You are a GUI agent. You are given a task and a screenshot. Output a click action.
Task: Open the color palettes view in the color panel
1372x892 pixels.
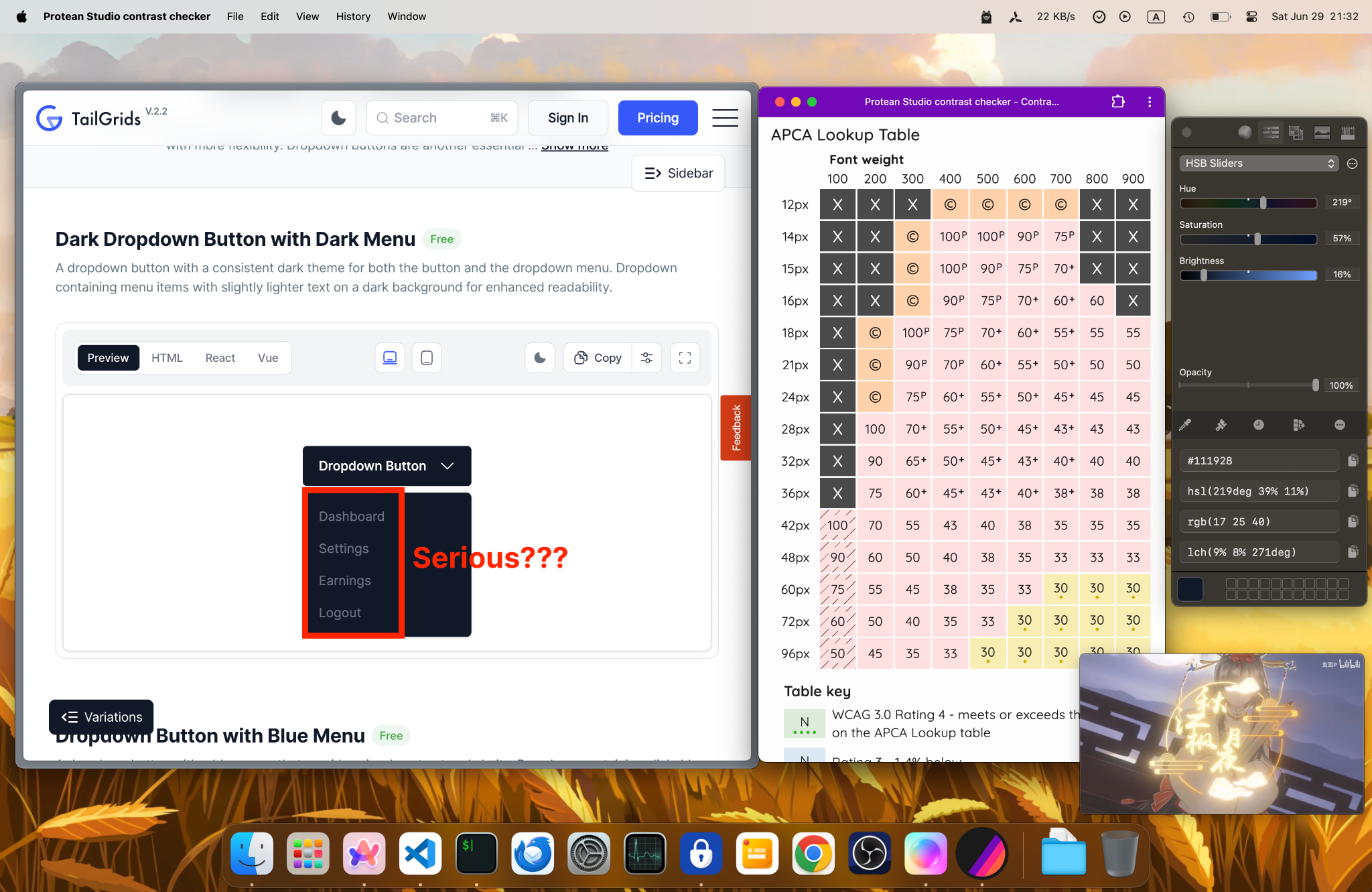tap(1296, 133)
